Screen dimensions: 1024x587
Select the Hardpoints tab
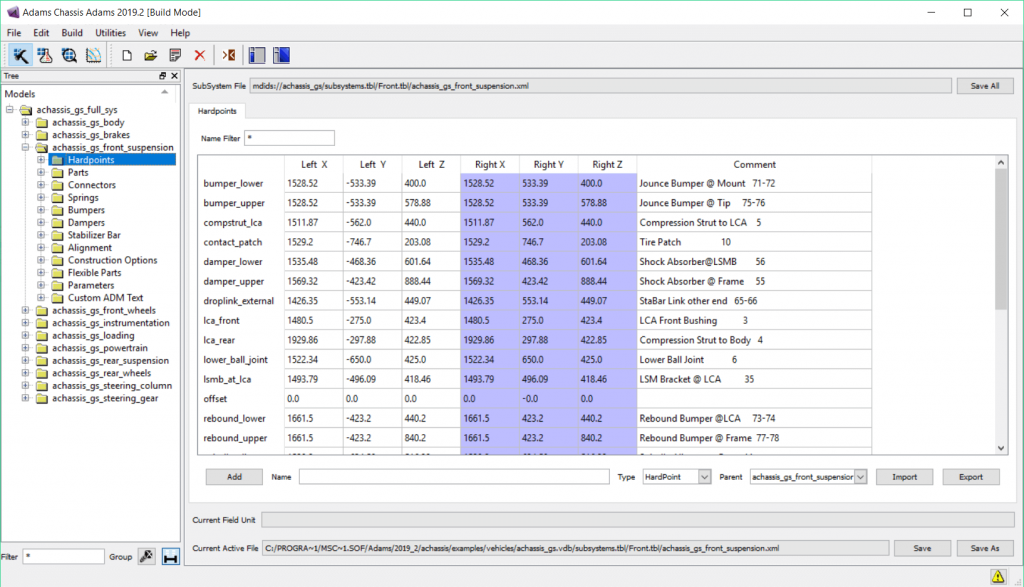(217, 111)
